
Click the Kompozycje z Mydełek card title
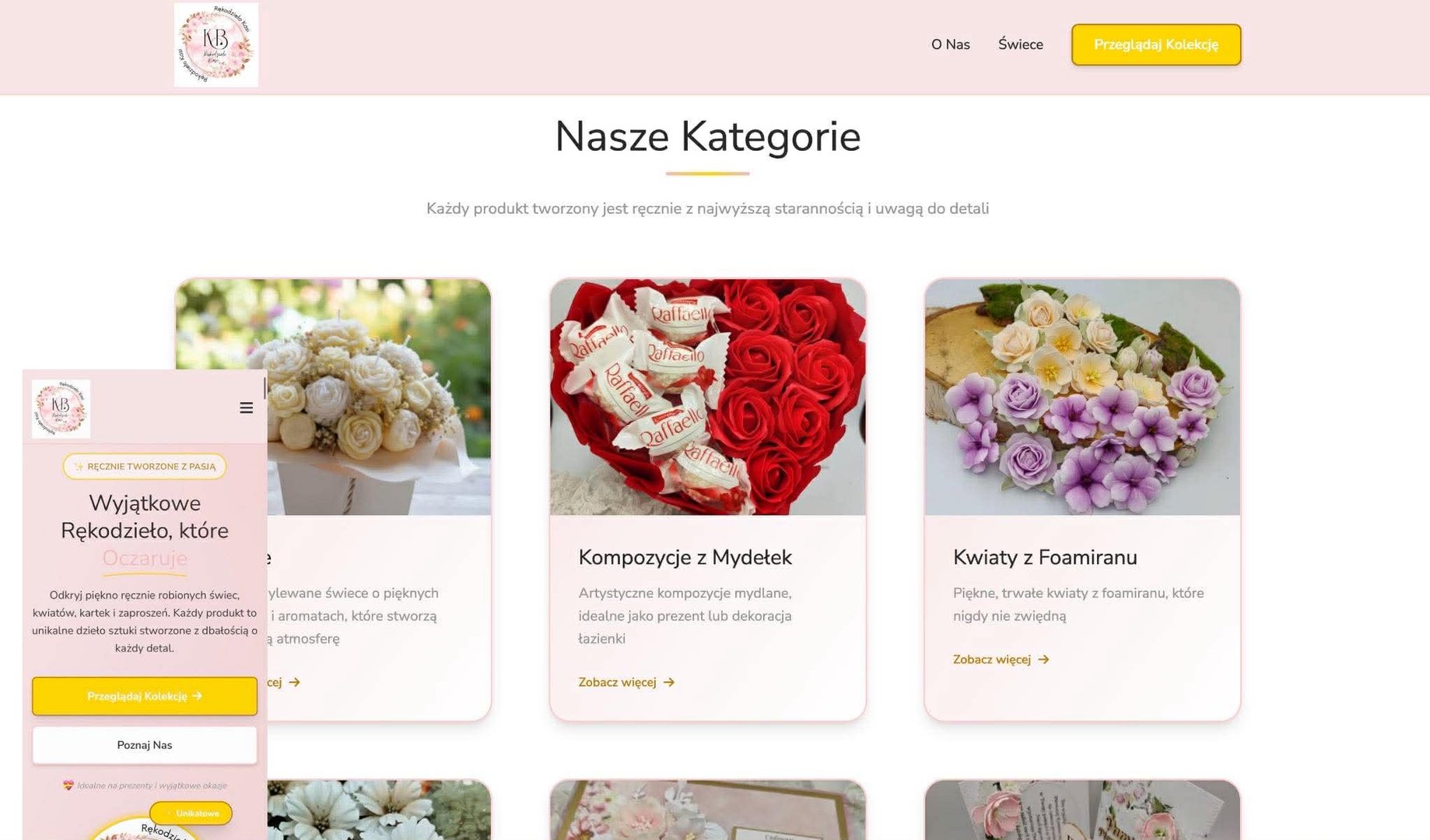[x=685, y=557]
